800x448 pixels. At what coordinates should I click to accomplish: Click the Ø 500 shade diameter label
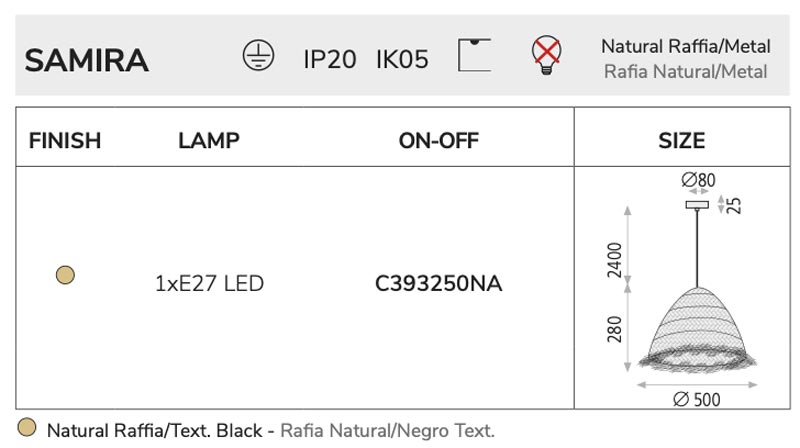696,399
